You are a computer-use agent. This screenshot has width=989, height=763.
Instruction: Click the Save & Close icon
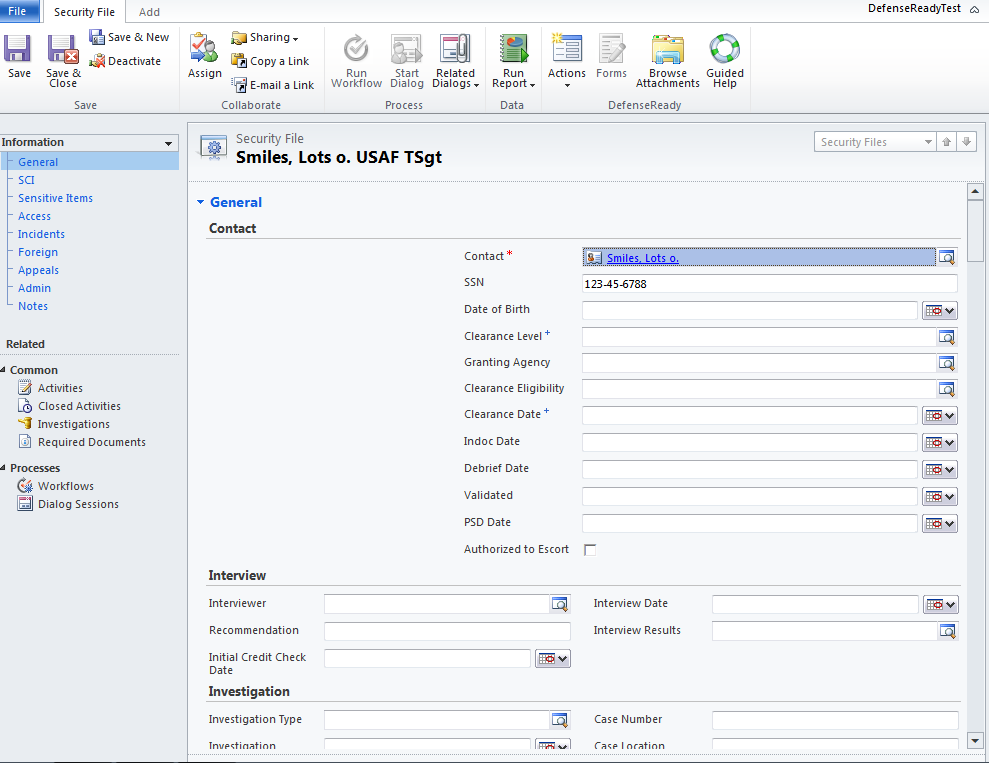click(x=63, y=56)
